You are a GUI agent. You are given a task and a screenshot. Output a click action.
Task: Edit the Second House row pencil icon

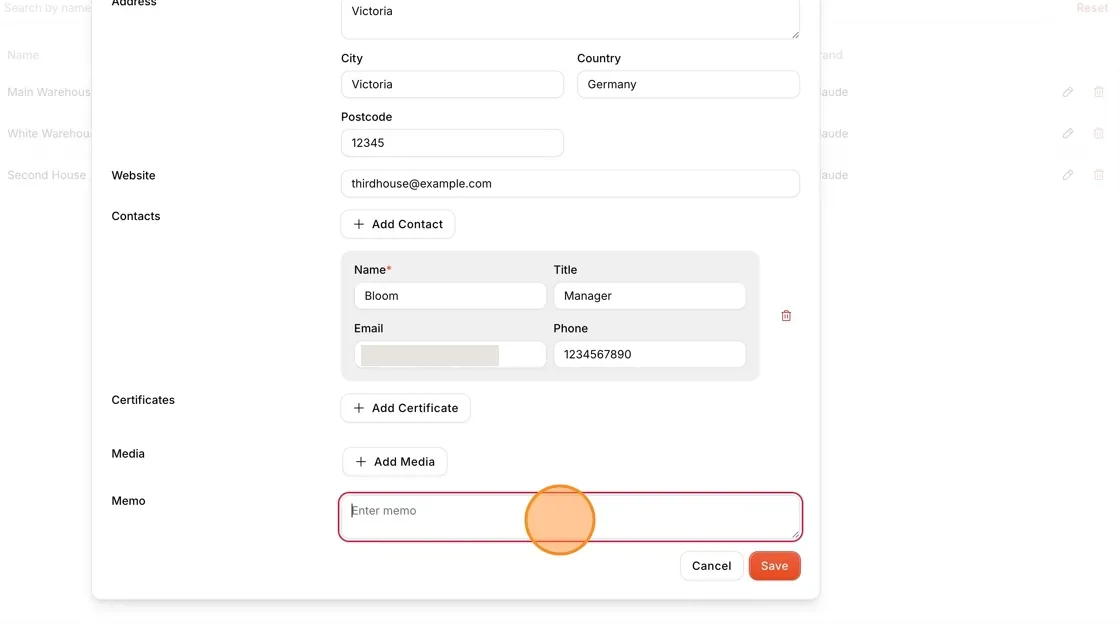[x=1067, y=175]
